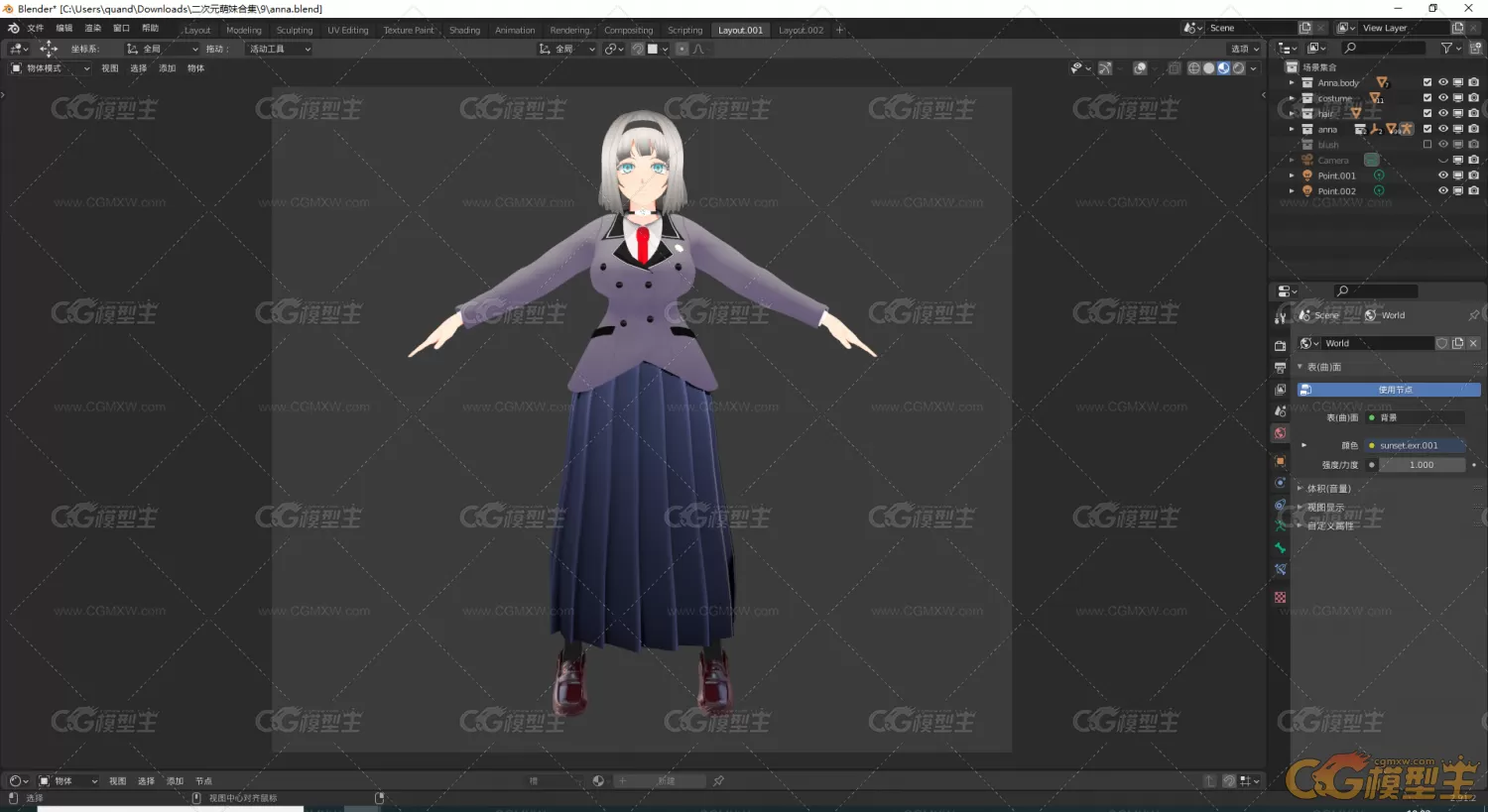Open the Output properties tab

1280,367
